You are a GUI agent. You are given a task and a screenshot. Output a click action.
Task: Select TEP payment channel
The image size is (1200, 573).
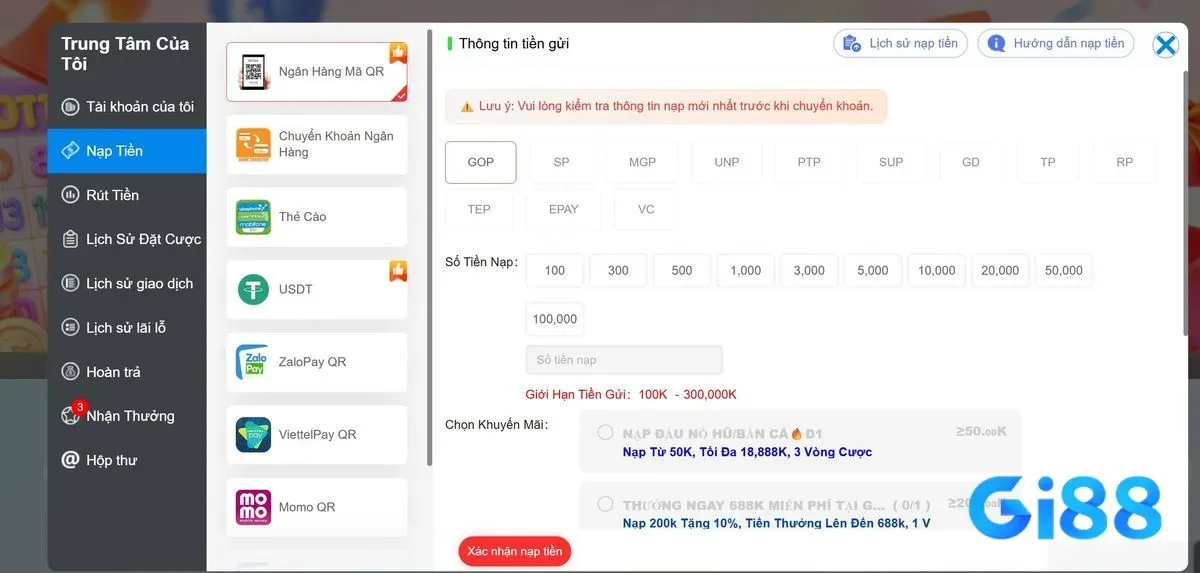pyautogui.click(x=479, y=209)
